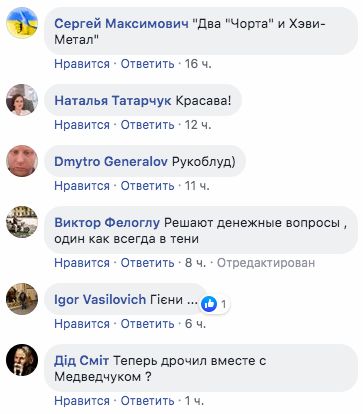
Task: Reply to Dmytro Generalov's comment
Action: [147, 186]
